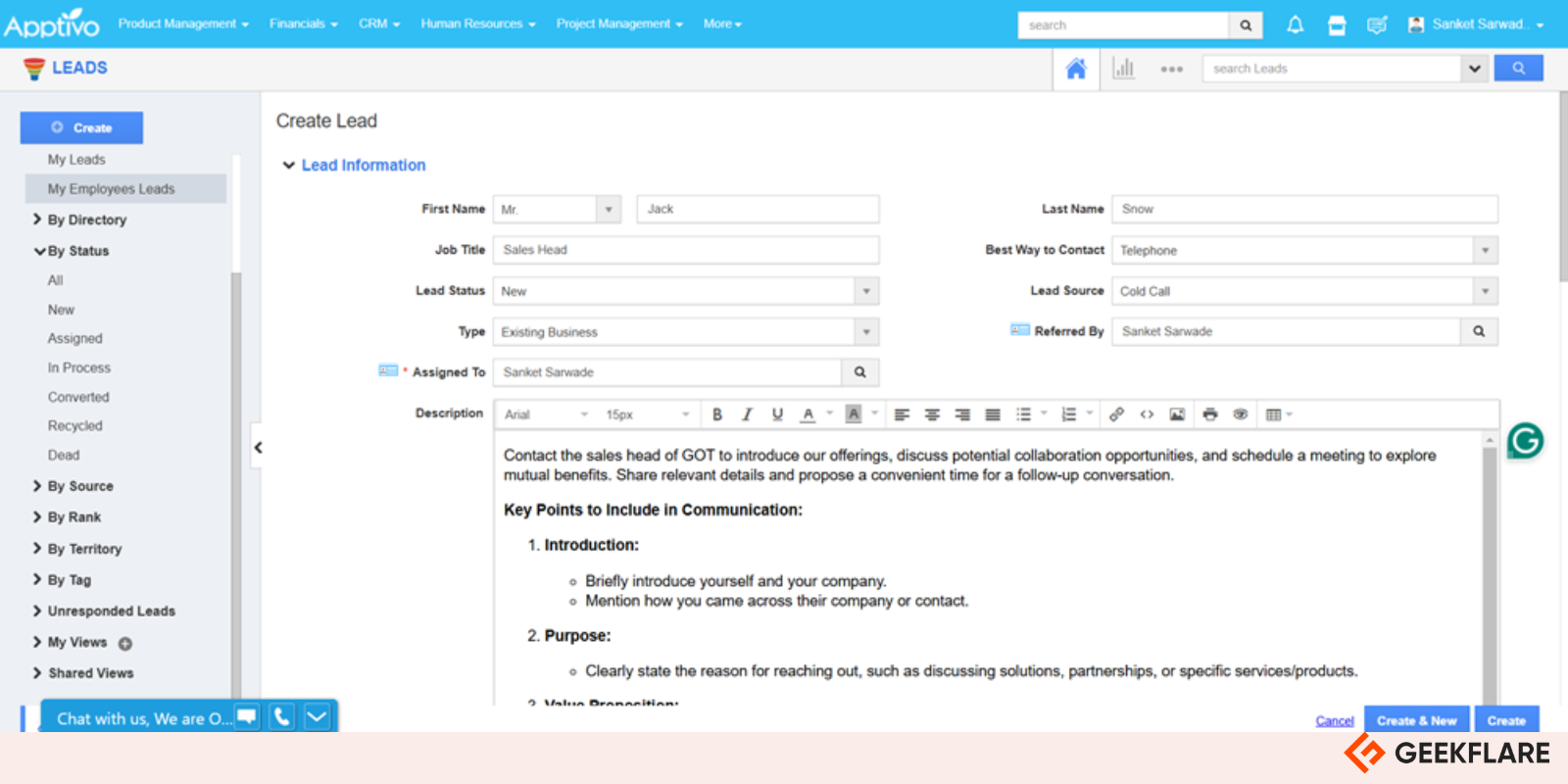Open the Product Management menu
The width and height of the screenshot is (1568, 784).
pos(183,24)
